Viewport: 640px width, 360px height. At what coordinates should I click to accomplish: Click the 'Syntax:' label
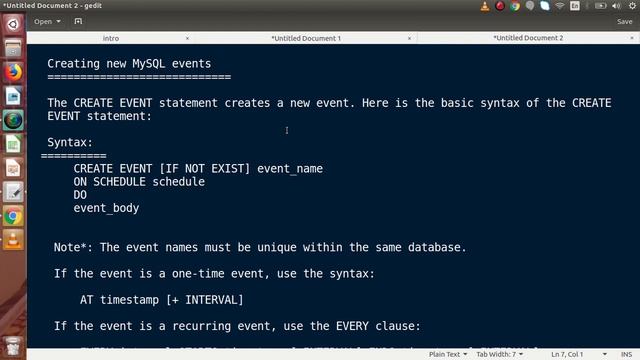coord(70,142)
